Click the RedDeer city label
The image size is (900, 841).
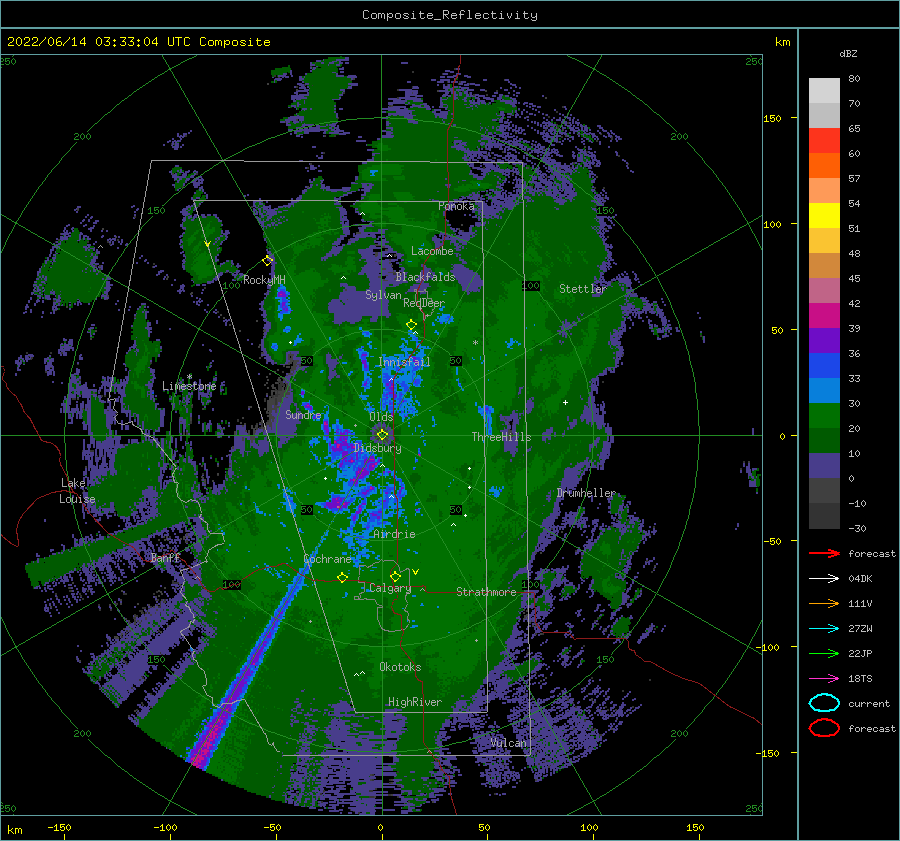point(424,303)
